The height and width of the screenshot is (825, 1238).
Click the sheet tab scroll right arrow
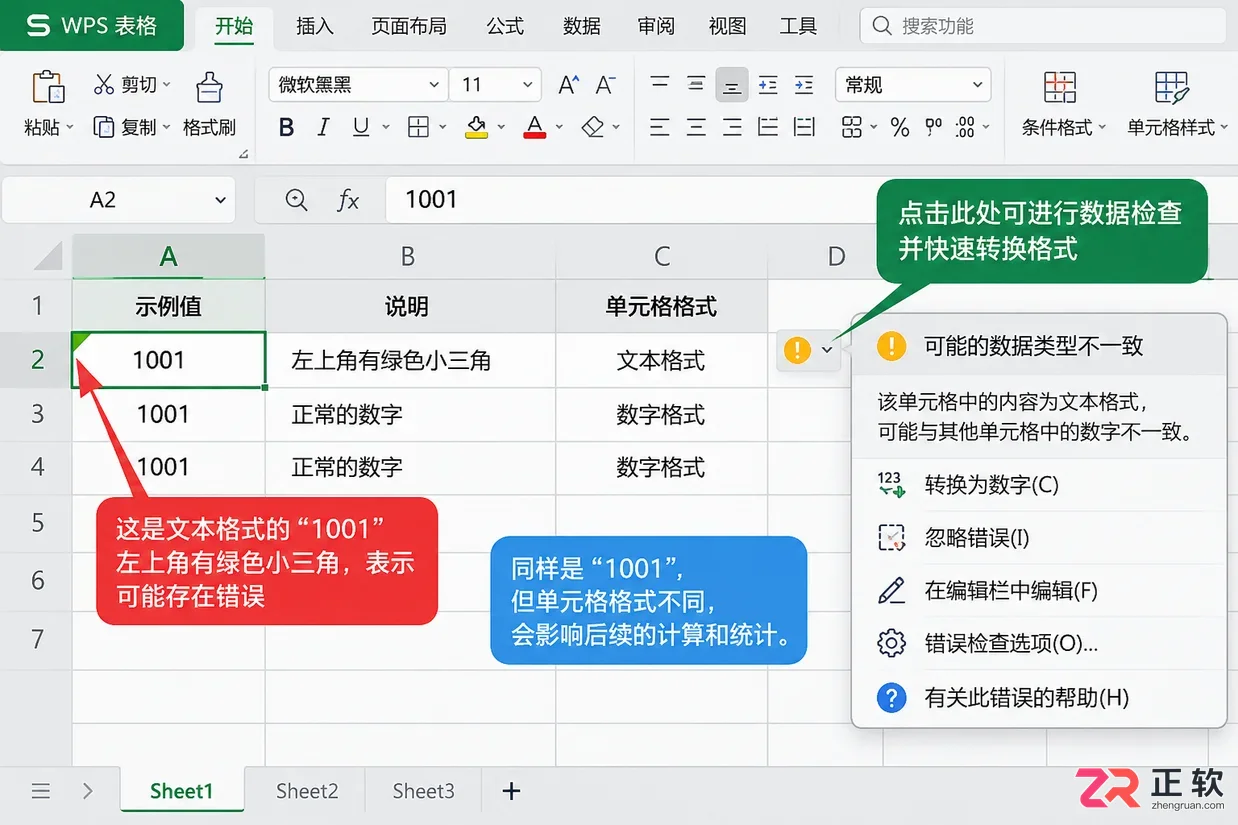tap(88, 791)
